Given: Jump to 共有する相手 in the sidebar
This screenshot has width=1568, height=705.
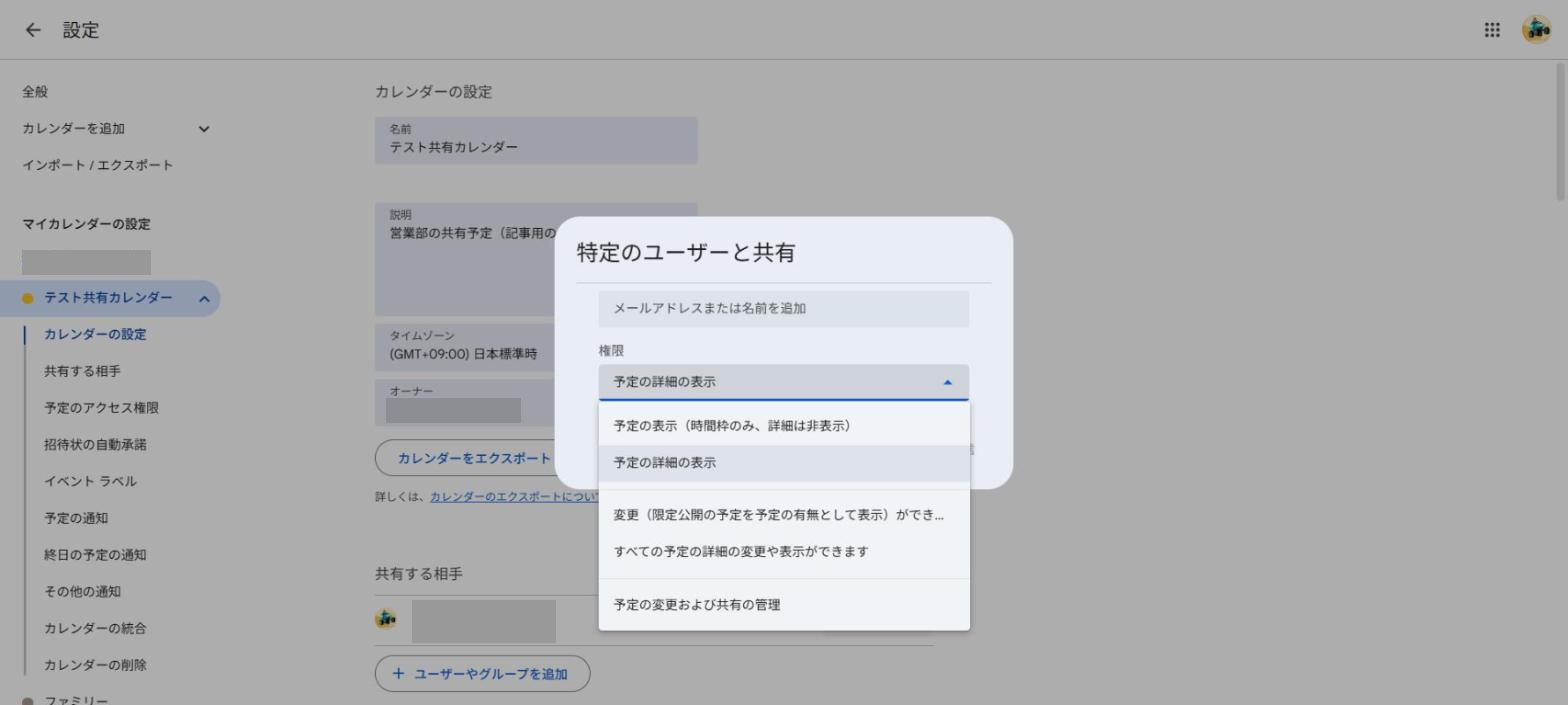Looking at the screenshot, I should pyautogui.click(x=82, y=372).
